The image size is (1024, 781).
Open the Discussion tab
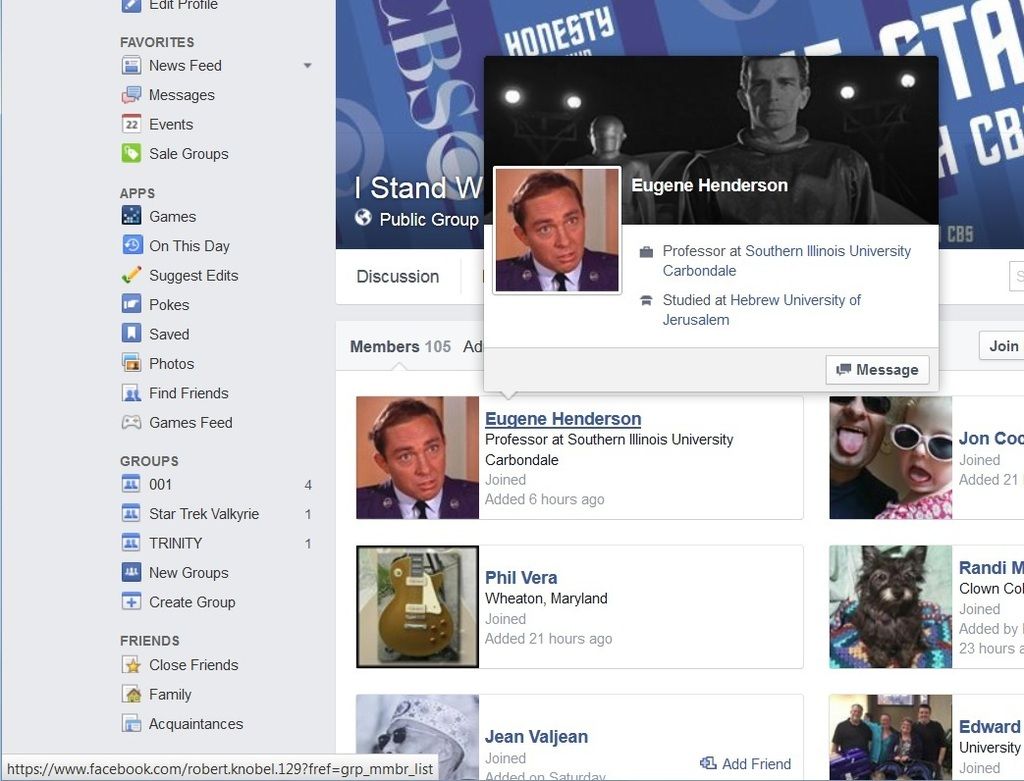[398, 276]
